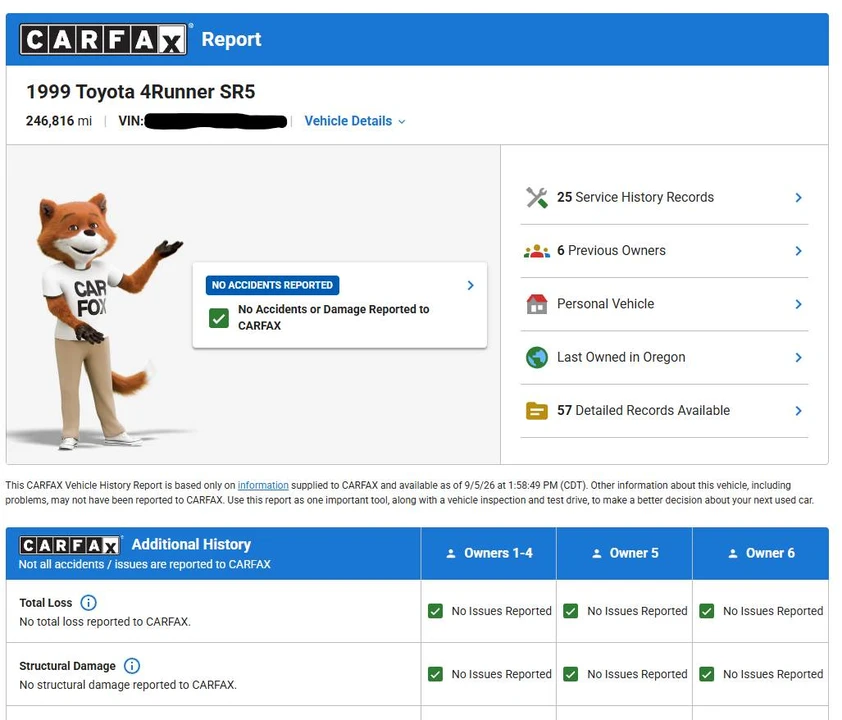The width and height of the screenshot is (842, 720).
Task: Click the info icon next to Structural Damage
Action: [x=132, y=666]
